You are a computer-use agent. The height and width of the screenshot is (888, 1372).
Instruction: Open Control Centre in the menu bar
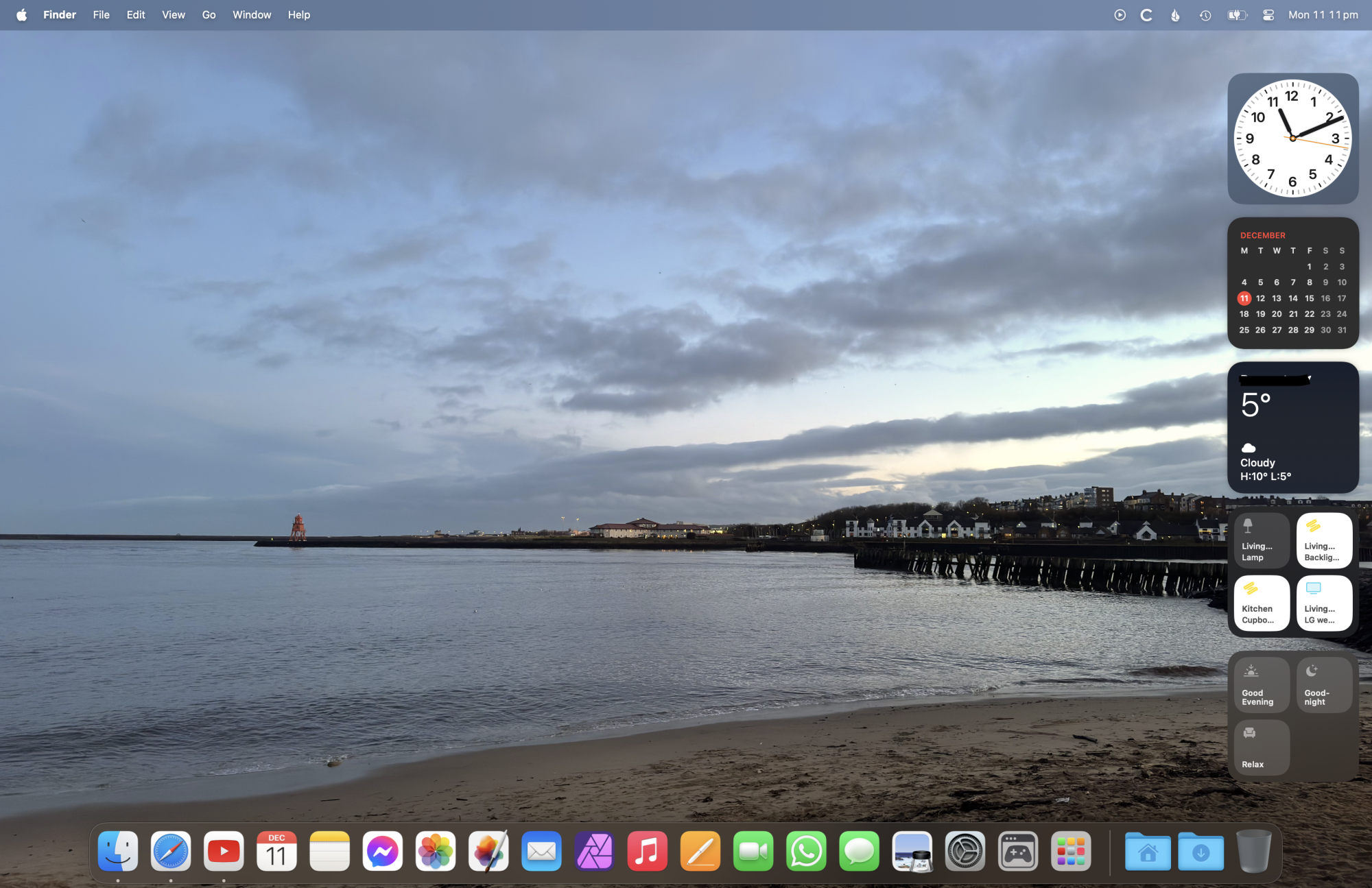[x=1268, y=15]
